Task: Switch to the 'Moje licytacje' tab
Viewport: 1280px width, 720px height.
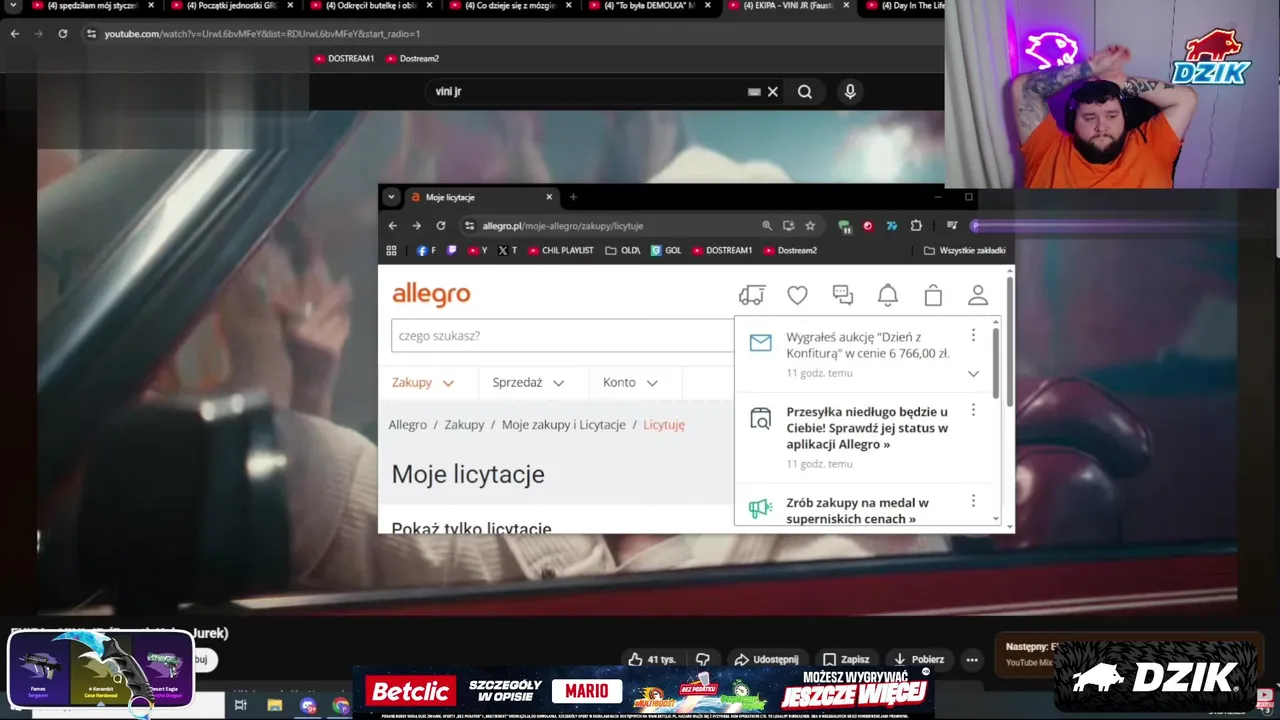Action: click(x=480, y=197)
